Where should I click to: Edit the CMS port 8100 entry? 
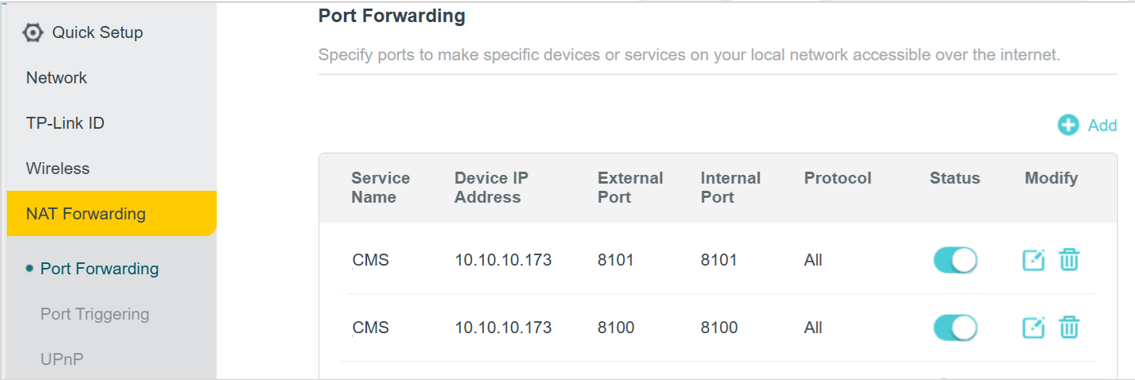tap(1033, 328)
